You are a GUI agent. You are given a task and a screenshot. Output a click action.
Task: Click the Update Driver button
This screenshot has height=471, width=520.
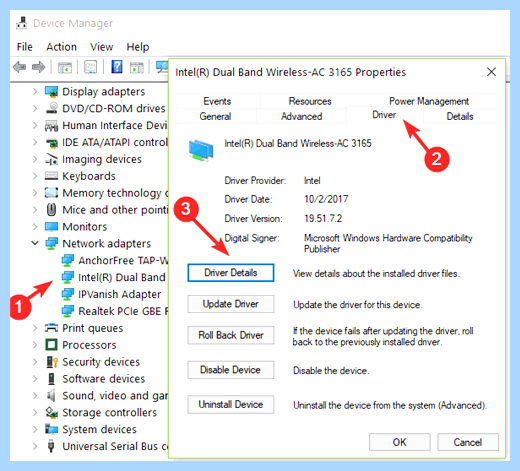pyautogui.click(x=231, y=304)
